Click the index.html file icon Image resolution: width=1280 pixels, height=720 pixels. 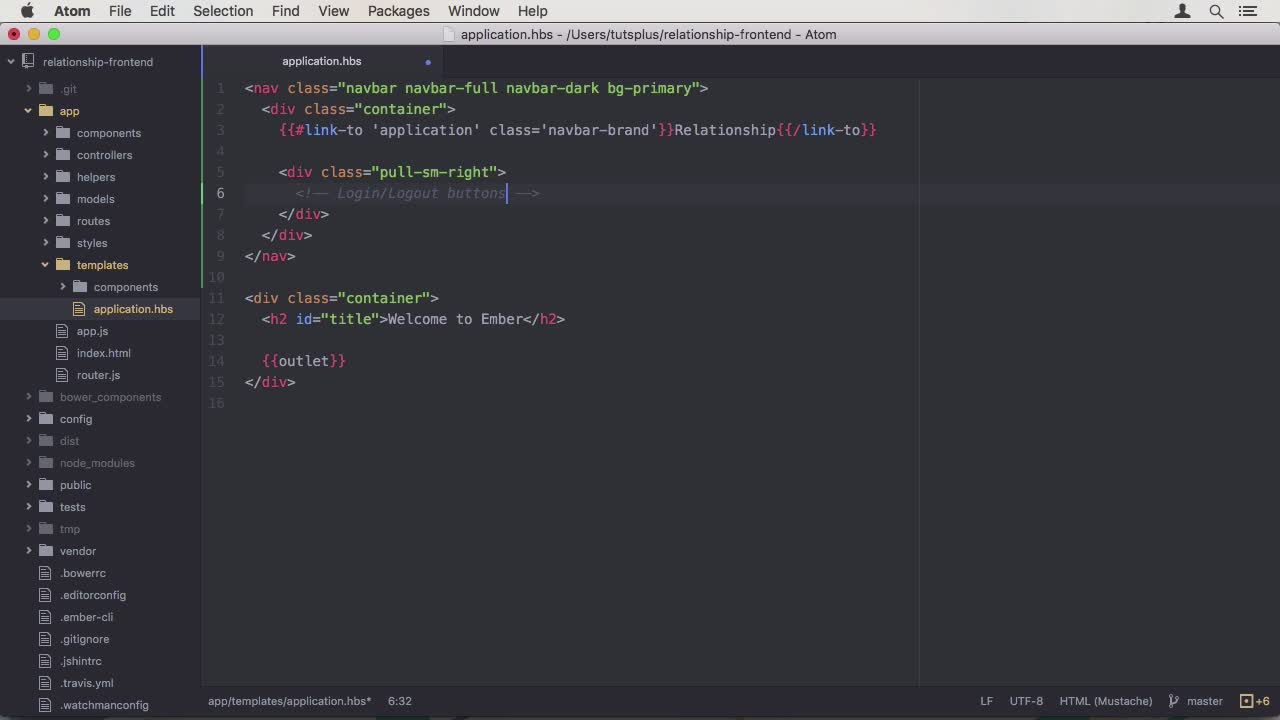click(x=62, y=353)
